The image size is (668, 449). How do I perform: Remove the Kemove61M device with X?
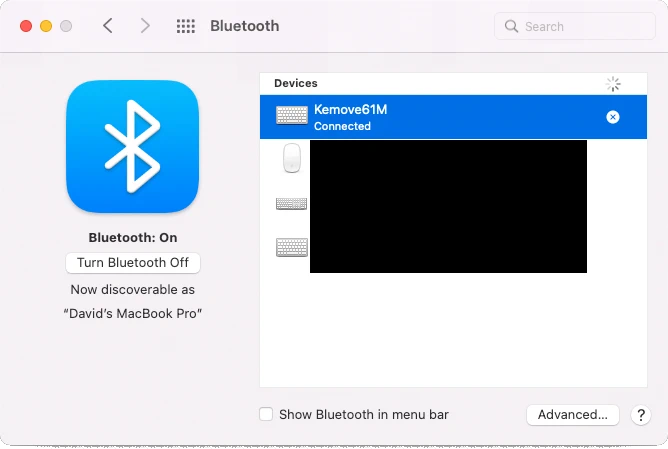pyautogui.click(x=613, y=117)
